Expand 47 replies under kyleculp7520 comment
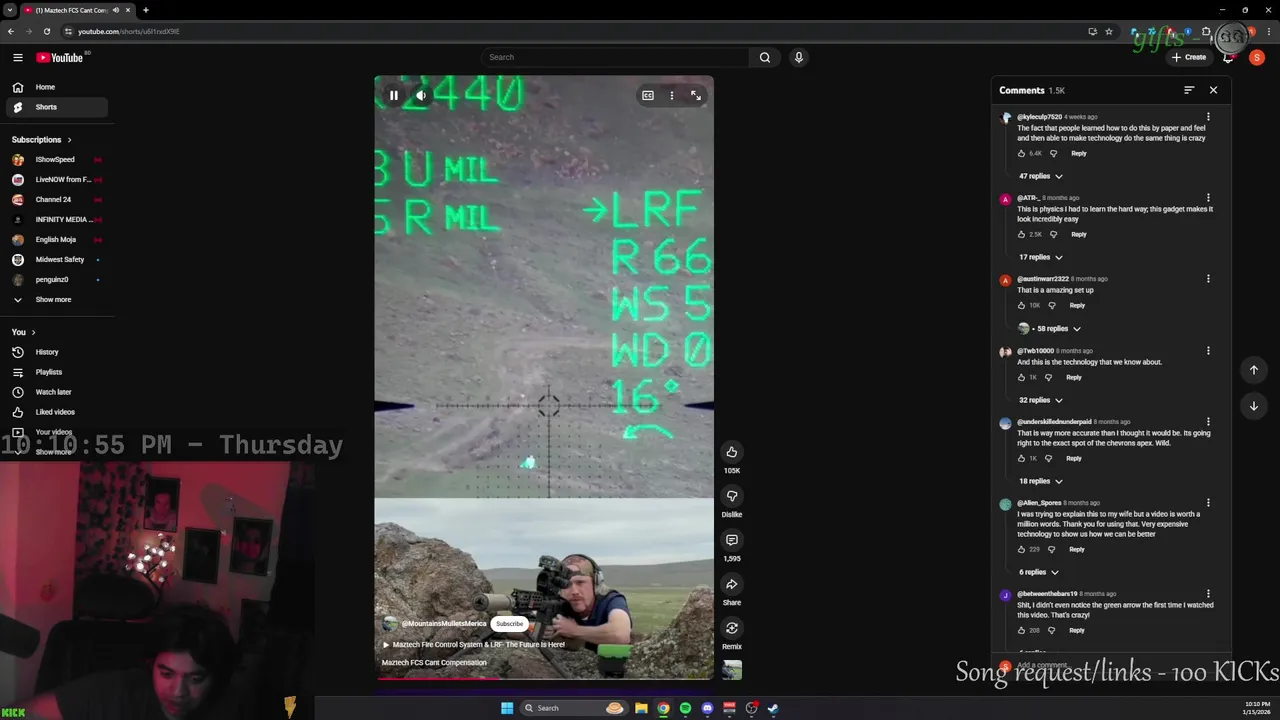 click(x=1040, y=176)
